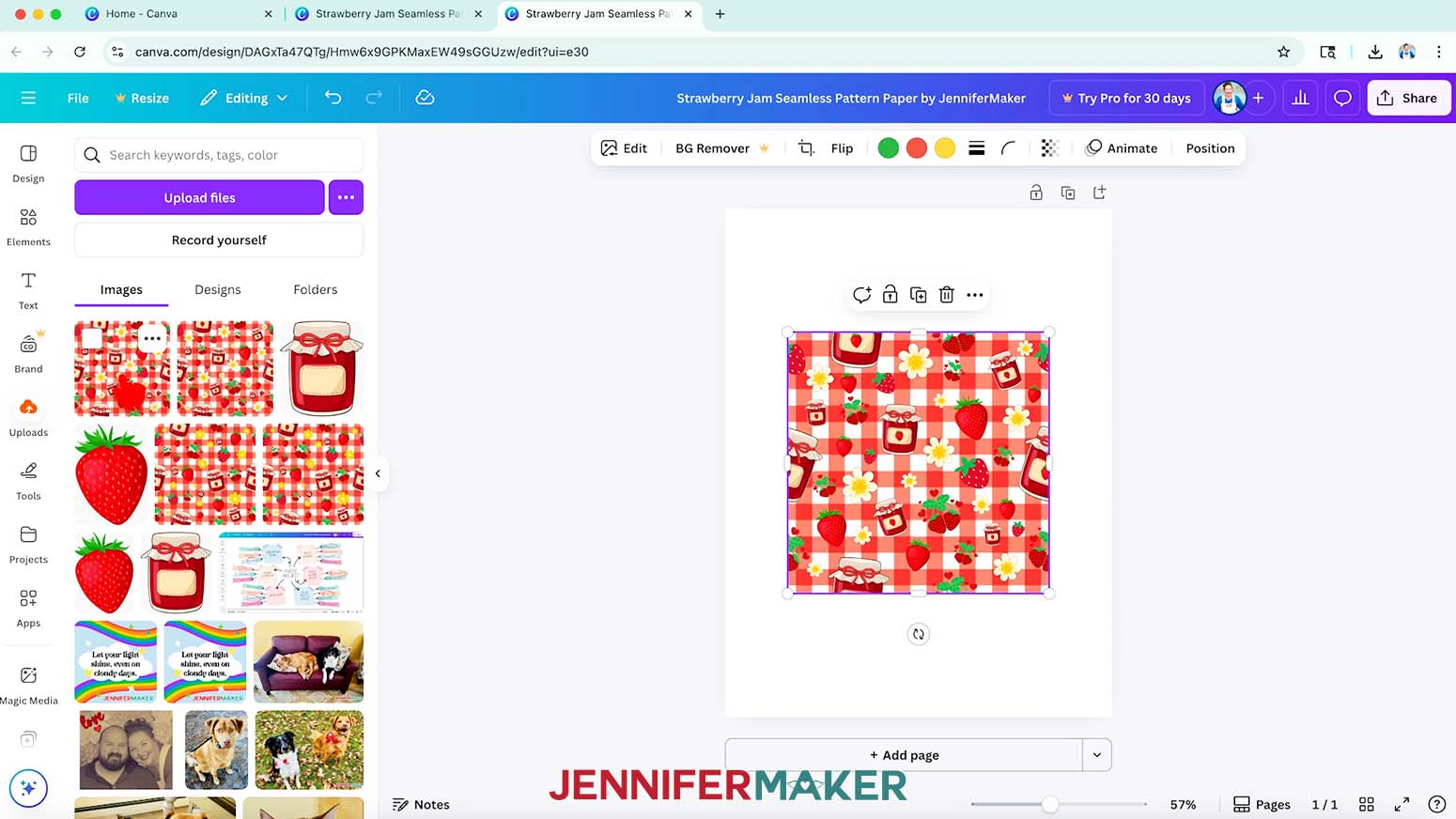Viewport: 1456px width, 819px height.
Task: Open the Elements panel
Action: point(28,227)
